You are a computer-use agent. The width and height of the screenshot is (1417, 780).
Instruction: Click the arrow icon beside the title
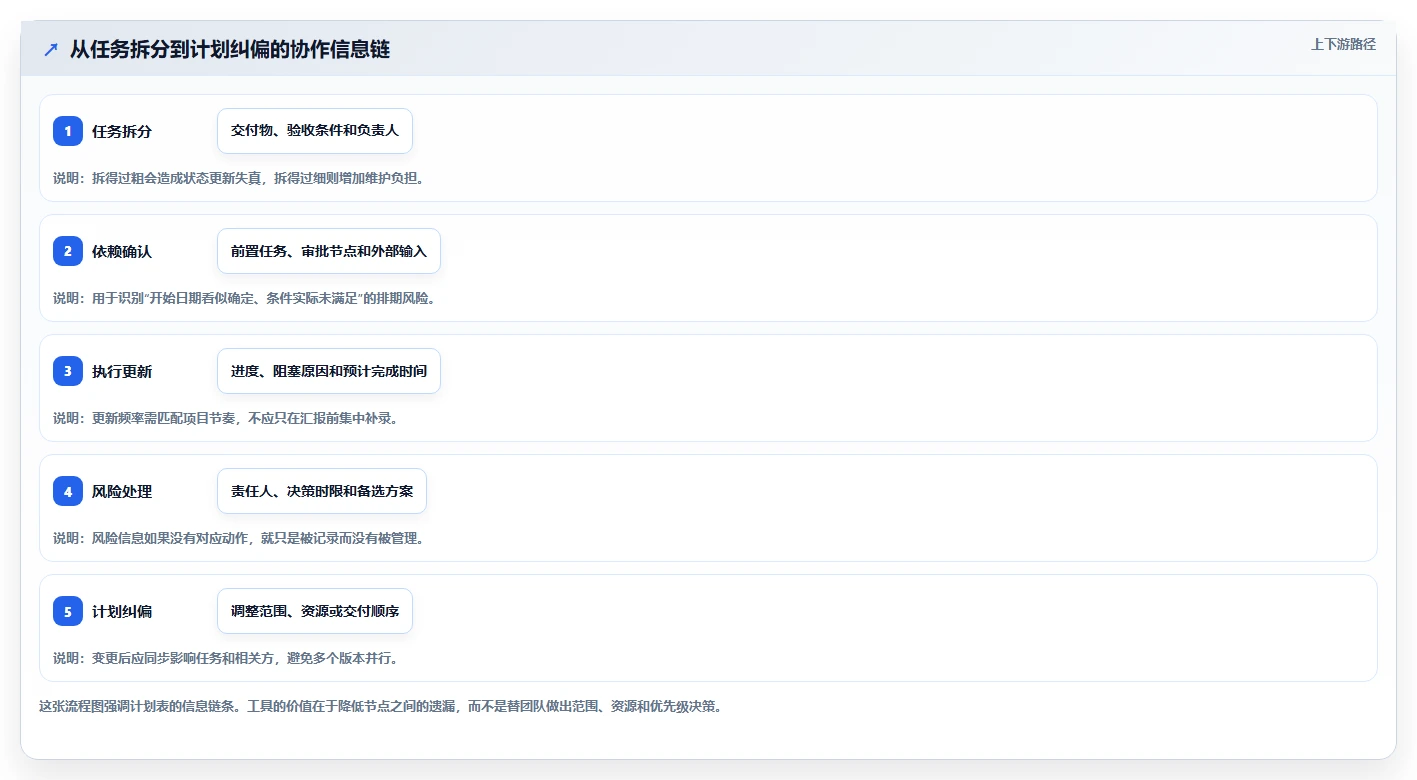[x=51, y=50]
